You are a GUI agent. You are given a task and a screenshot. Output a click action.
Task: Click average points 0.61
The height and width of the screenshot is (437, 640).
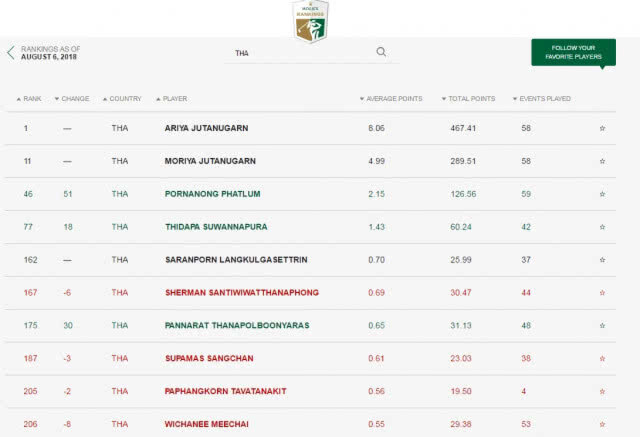pos(376,358)
